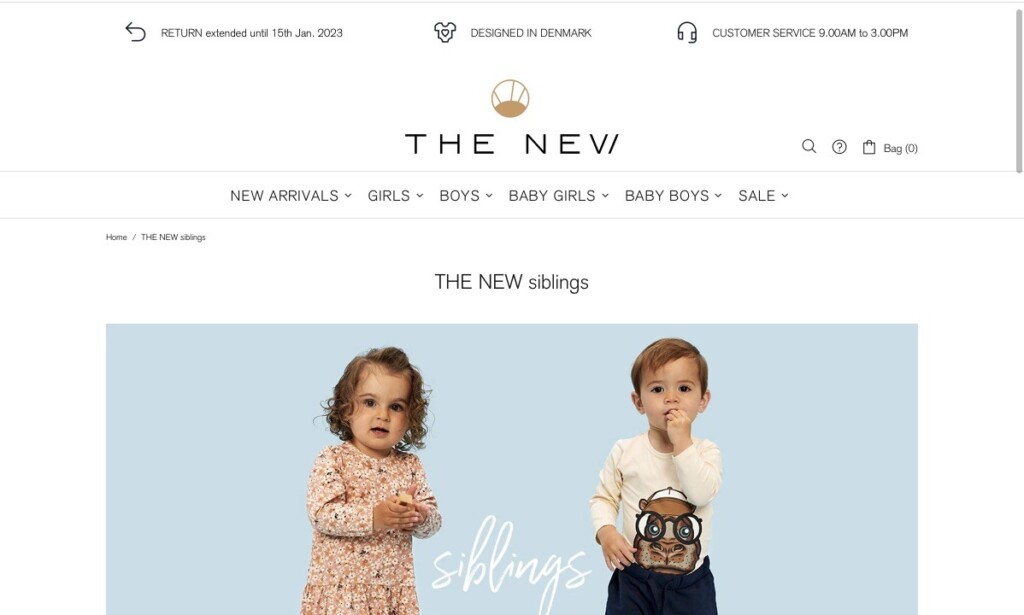Screen dimensions: 1024x615
Task: Click the return arrow icon
Action: coord(135,32)
